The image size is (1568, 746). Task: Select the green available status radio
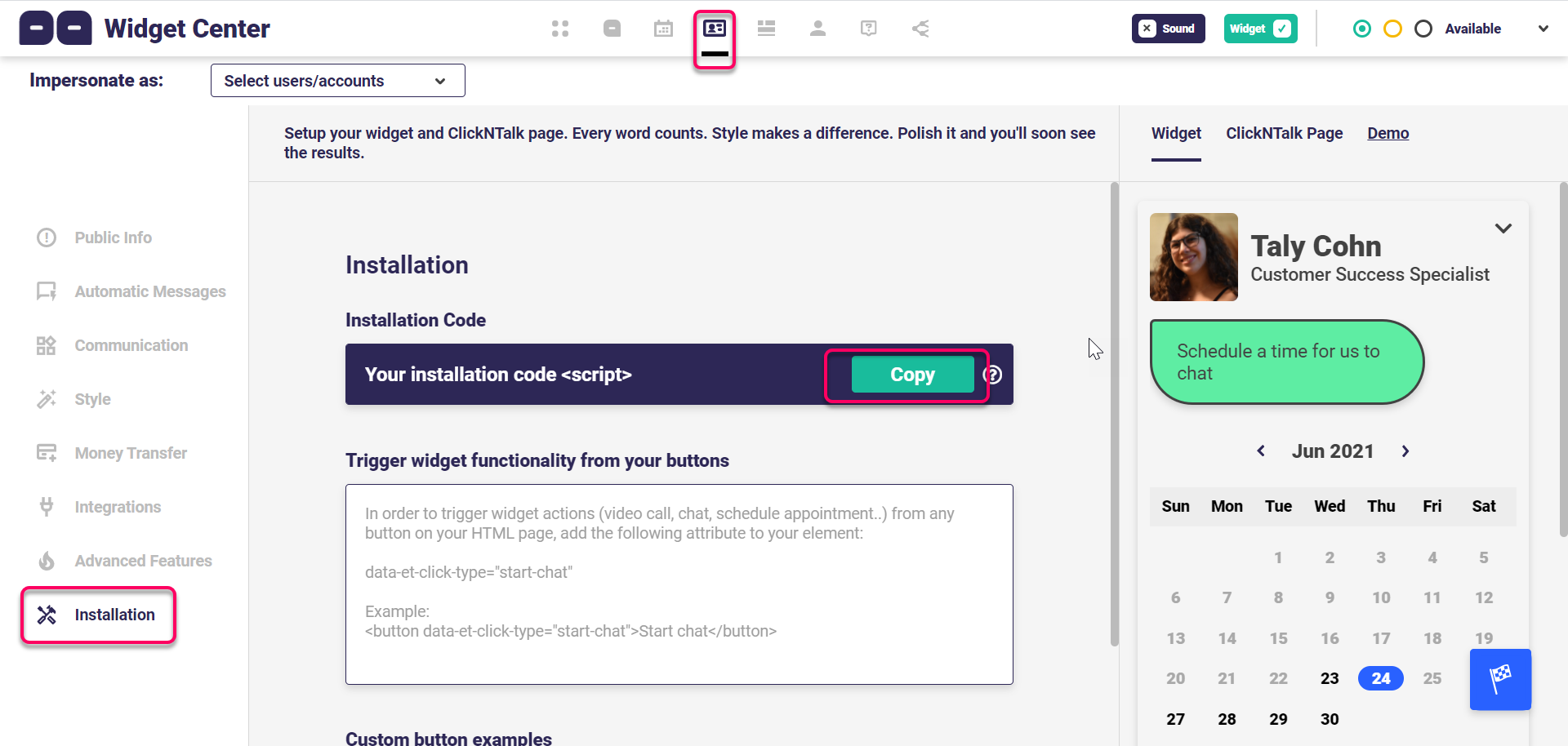pos(1361,29)
